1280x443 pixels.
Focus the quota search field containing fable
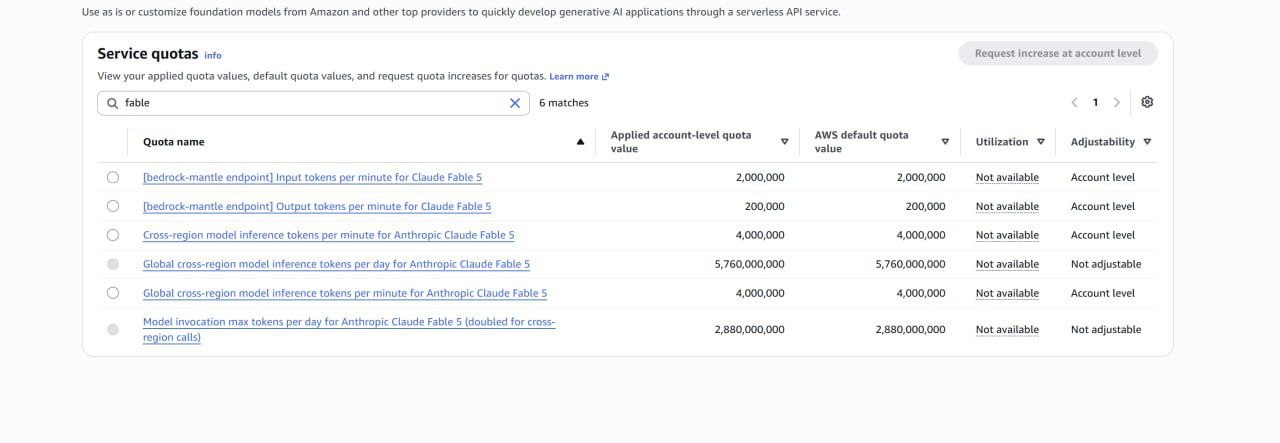[313, 103]
